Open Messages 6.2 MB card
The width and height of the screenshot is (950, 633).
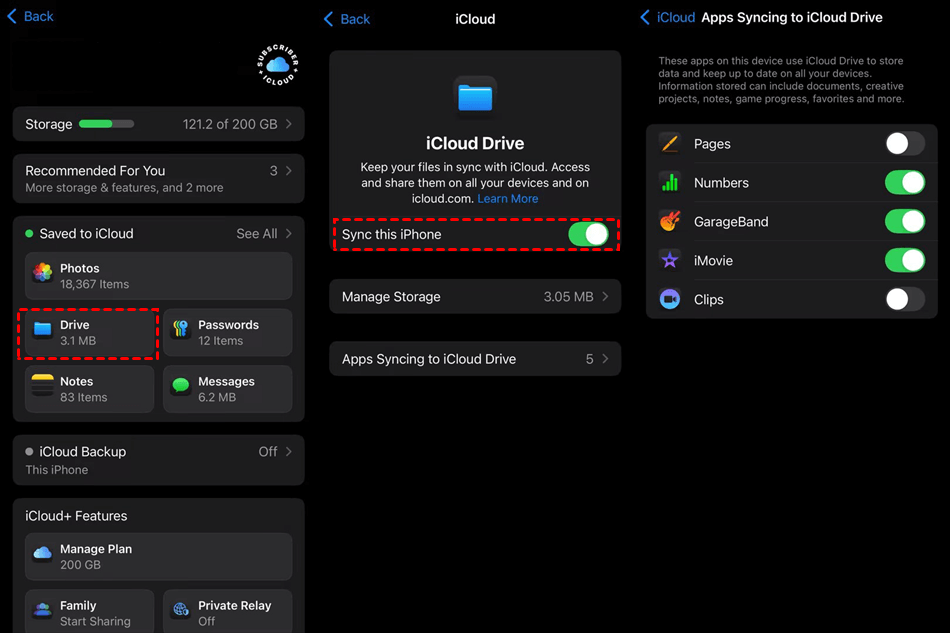[228, 389]
